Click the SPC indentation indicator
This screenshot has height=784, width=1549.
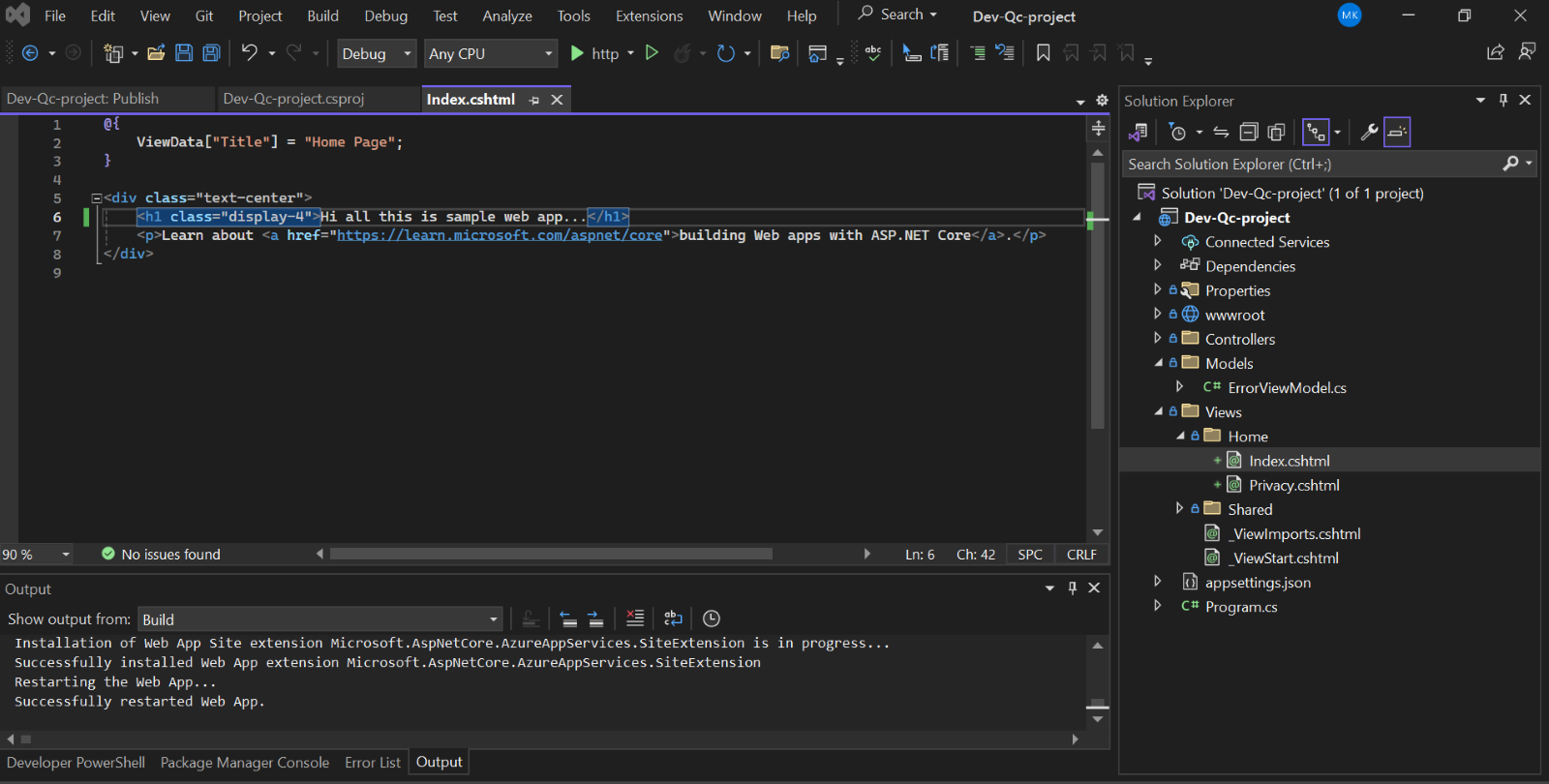tap(1030, 555)
